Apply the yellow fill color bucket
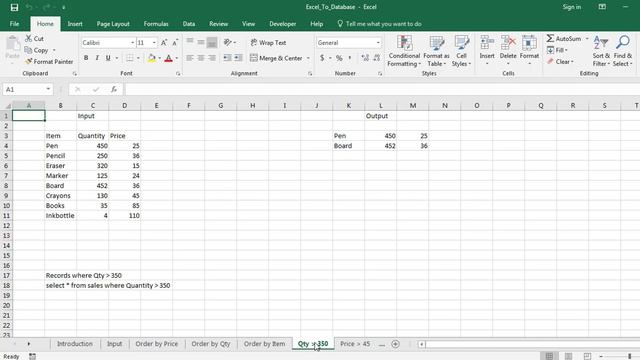Image resolution: width=640 pixels, height=360 pixels. coord(151,58)
